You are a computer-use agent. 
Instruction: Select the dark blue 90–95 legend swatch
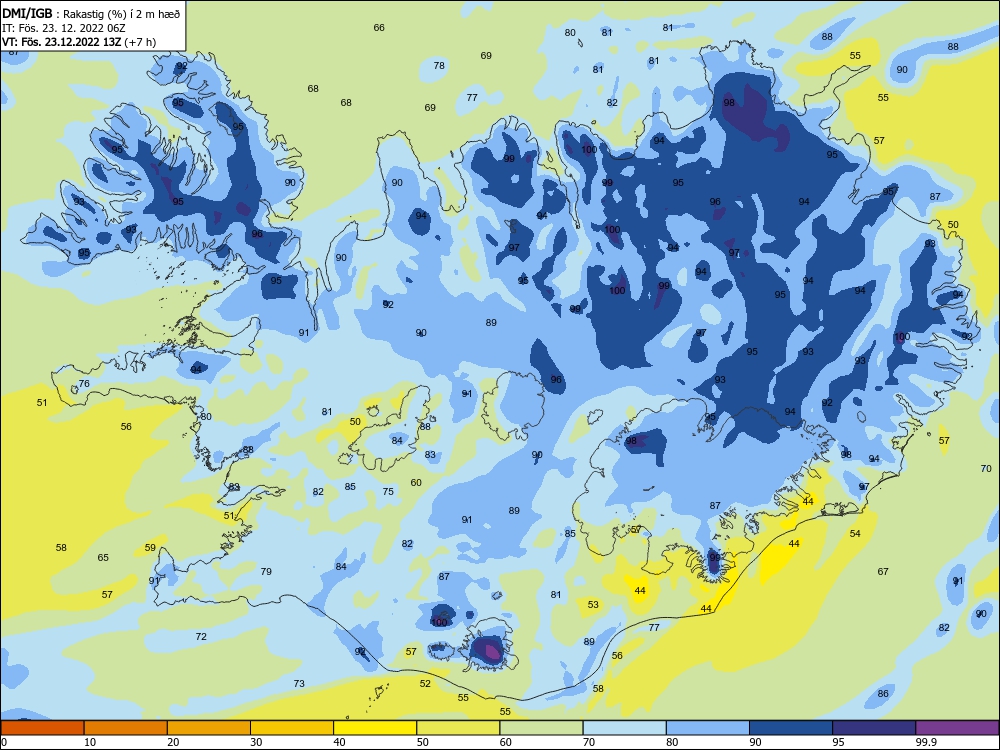791,728
